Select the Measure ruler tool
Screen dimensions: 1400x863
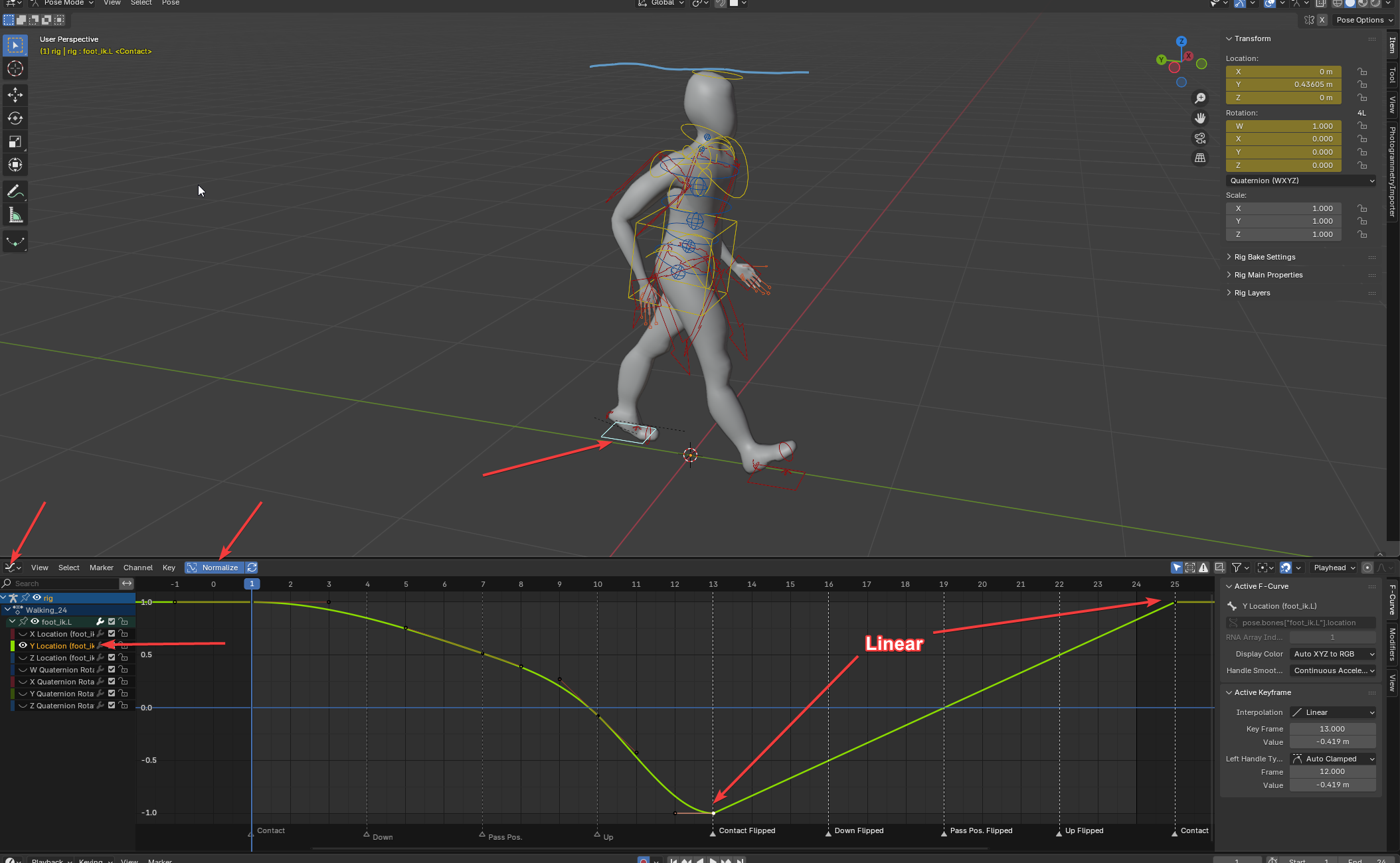(15, 215)
